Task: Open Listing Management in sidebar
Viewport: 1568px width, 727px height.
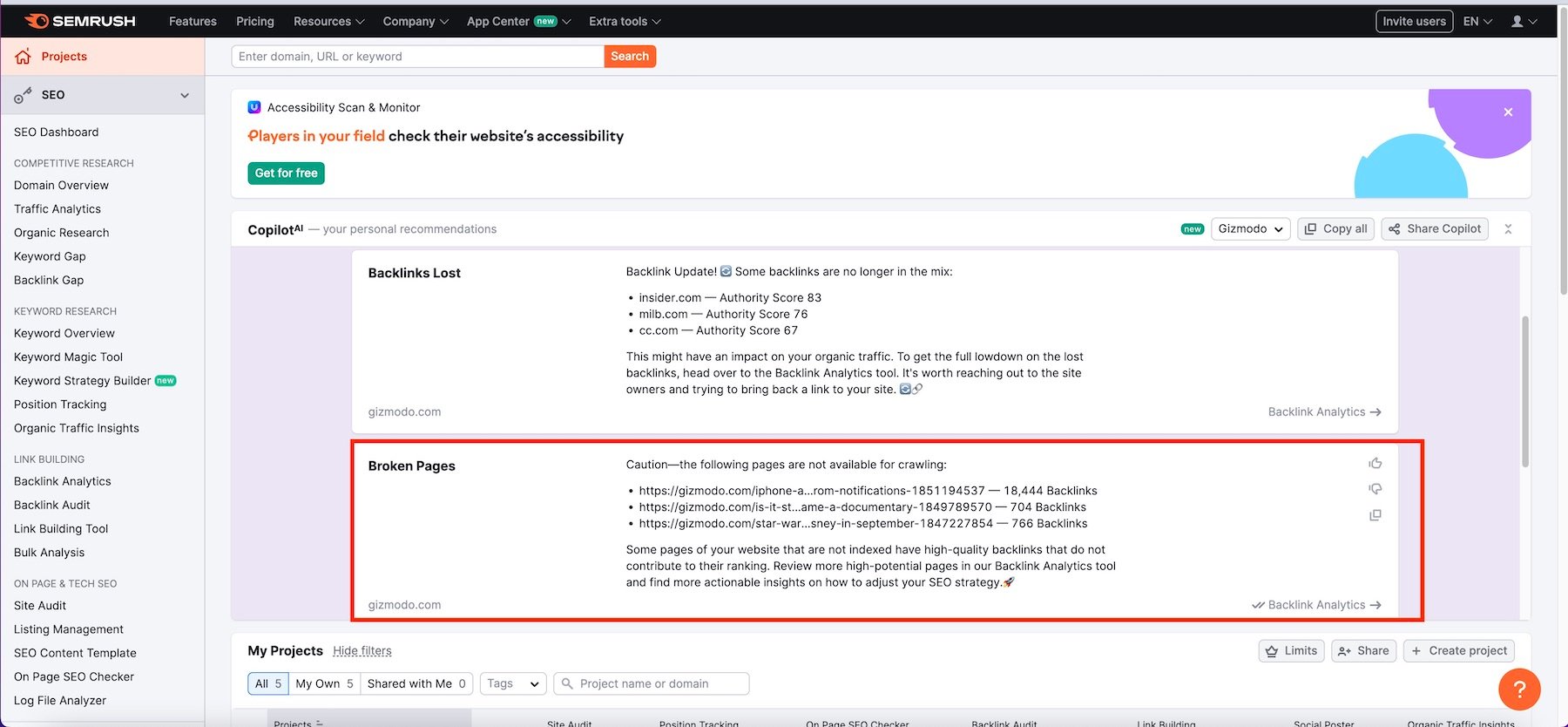Action: (x=69, y=629)
